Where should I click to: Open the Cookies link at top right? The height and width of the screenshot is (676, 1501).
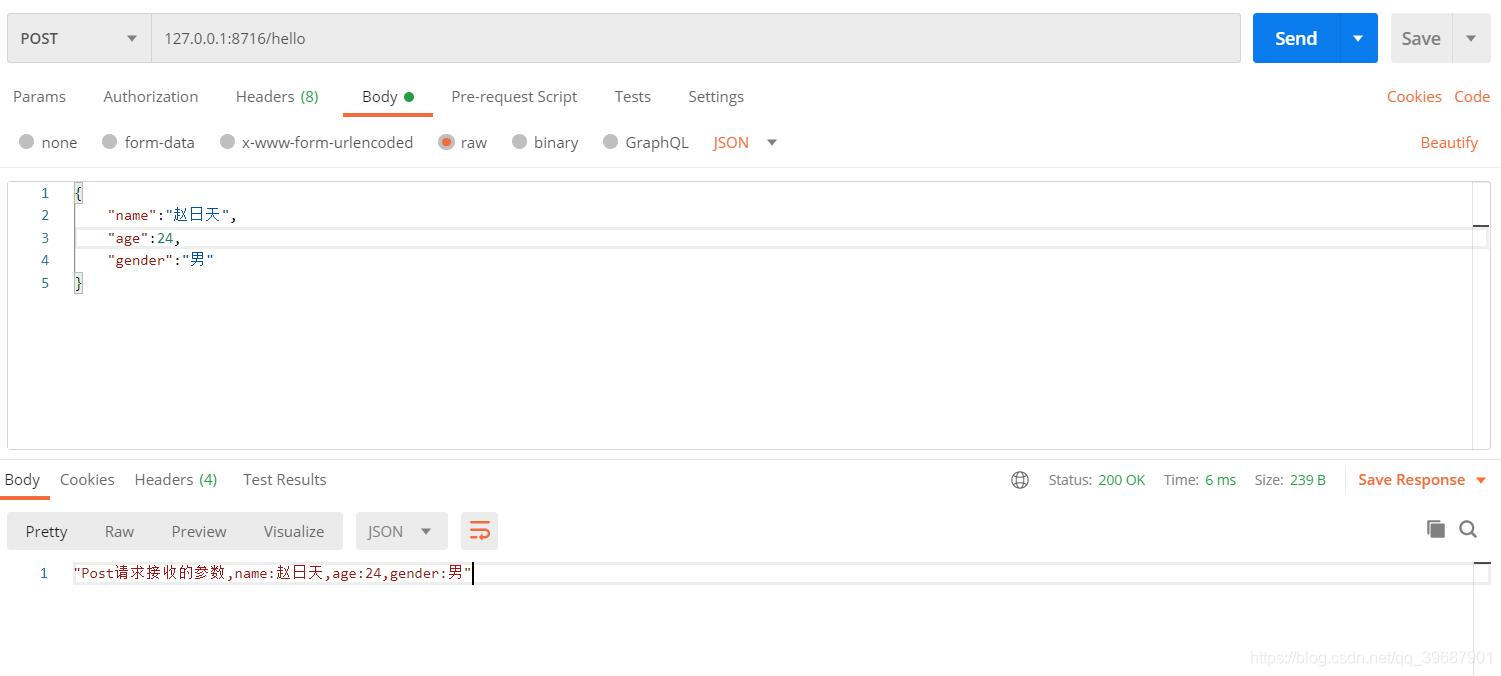[x=1414, y=96]
